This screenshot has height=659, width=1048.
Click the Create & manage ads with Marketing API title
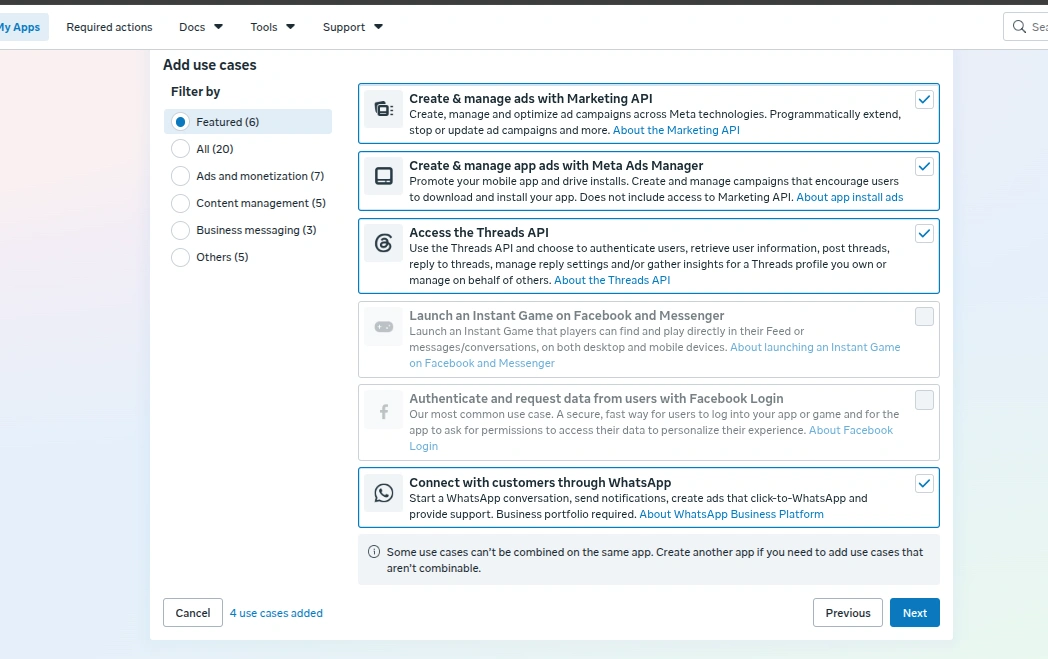click(x=531, y=98)
